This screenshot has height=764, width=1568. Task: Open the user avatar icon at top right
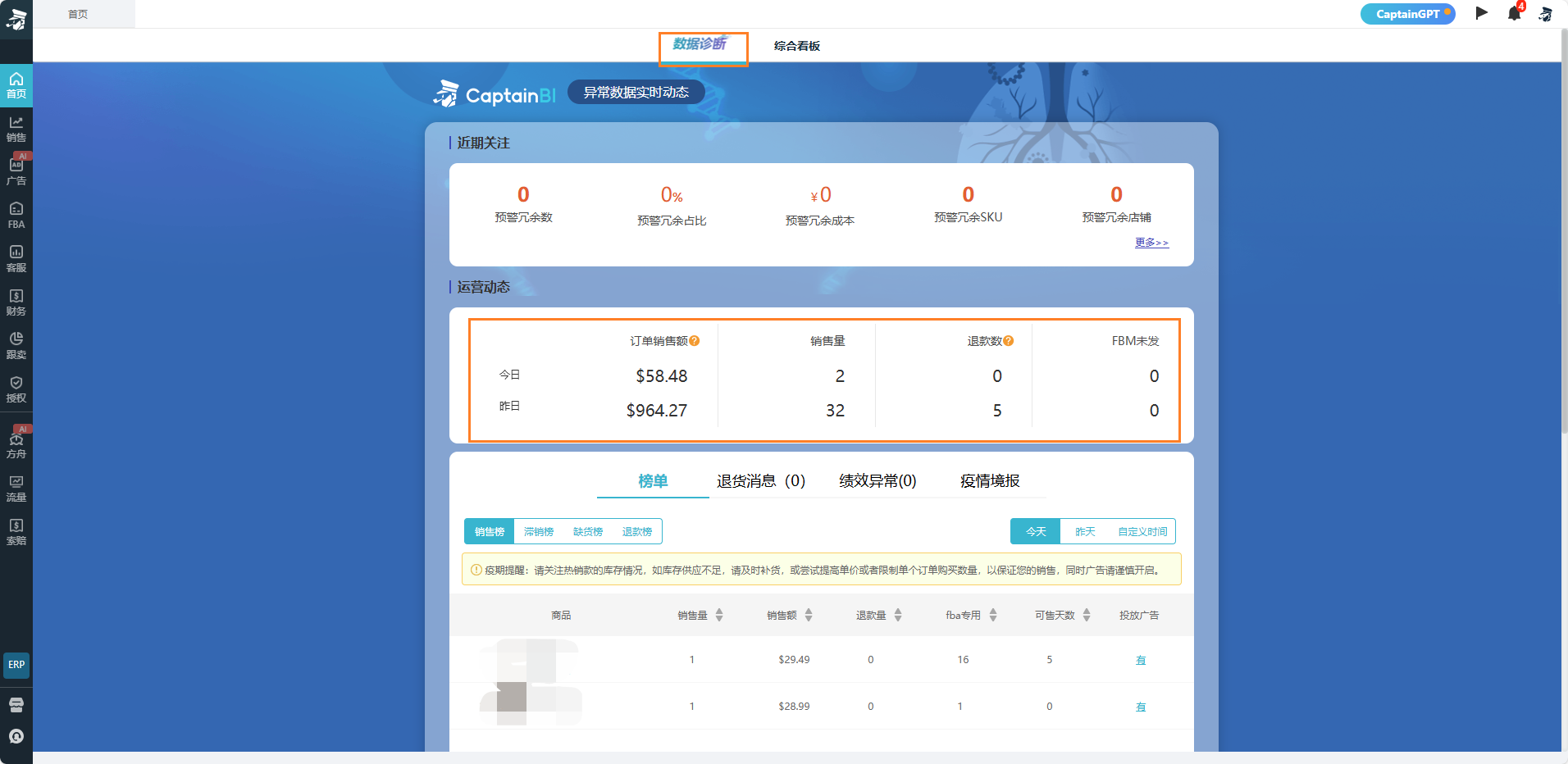point(1545,14)
